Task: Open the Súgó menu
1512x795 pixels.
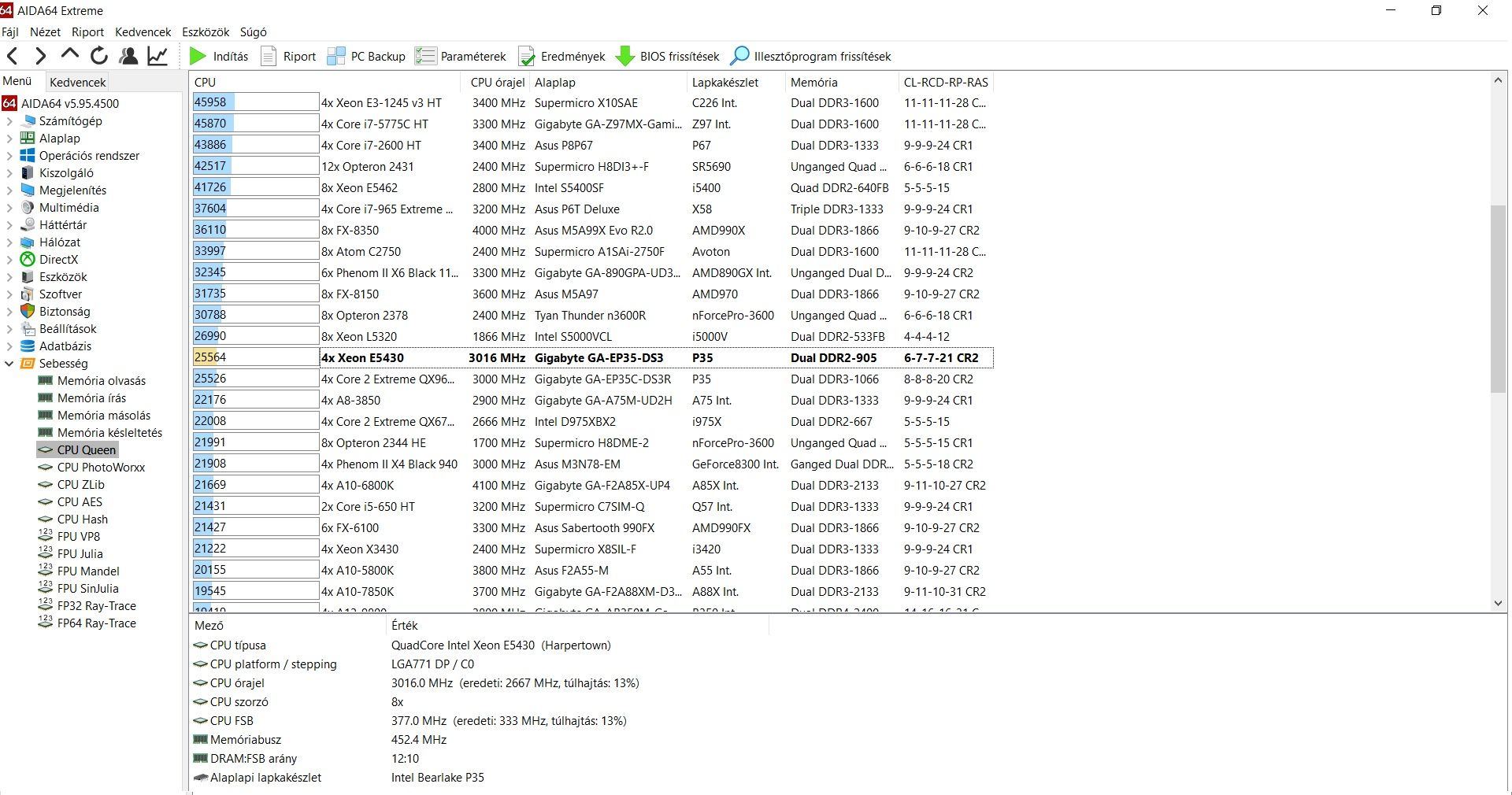Action: tap(253, 32)
